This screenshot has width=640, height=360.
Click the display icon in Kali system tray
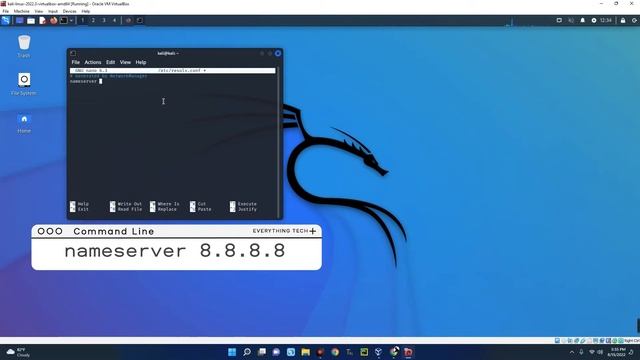(x=559, y=20)
